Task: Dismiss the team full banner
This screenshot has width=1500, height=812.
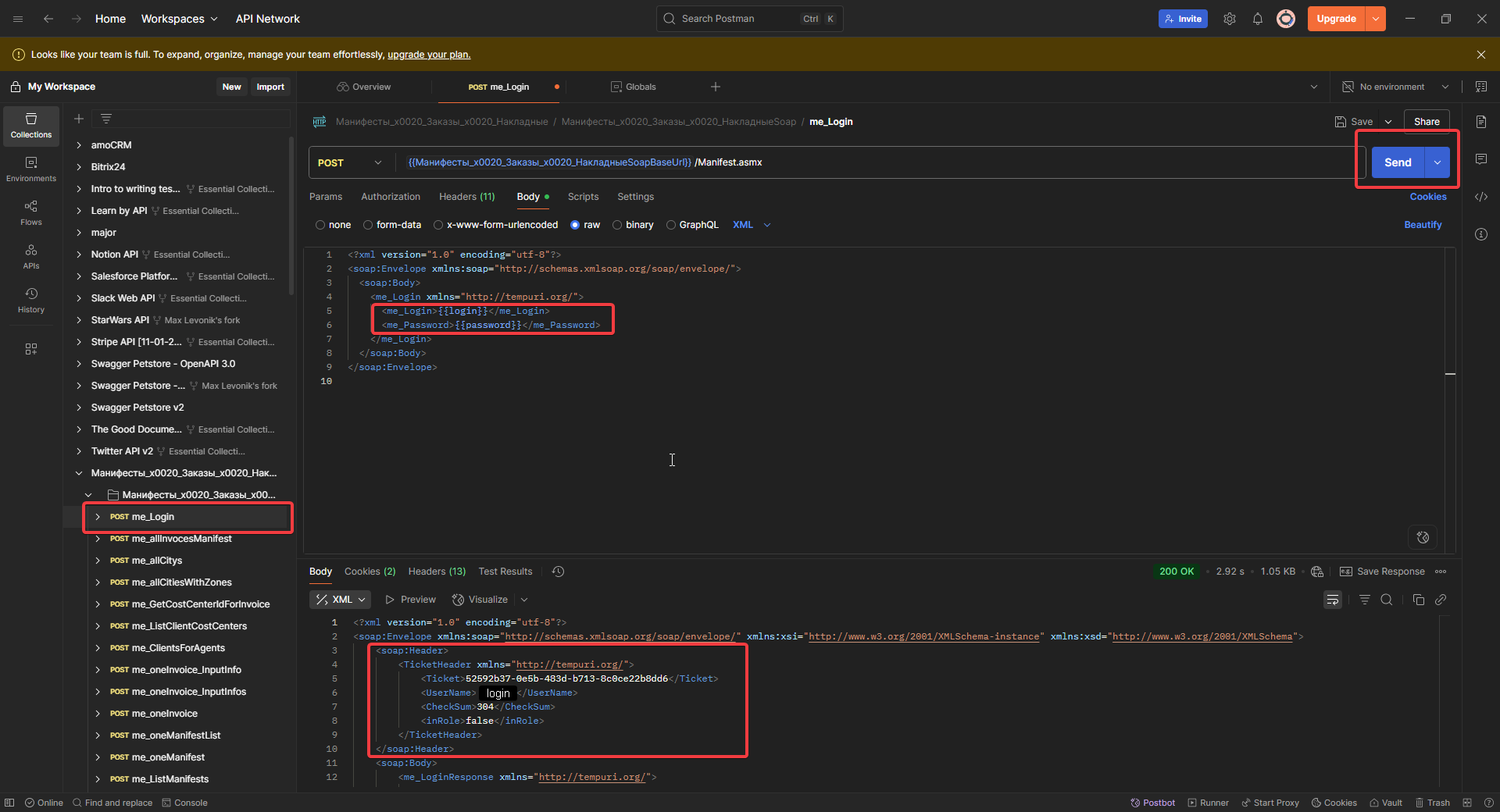Action: point(1481,55)
